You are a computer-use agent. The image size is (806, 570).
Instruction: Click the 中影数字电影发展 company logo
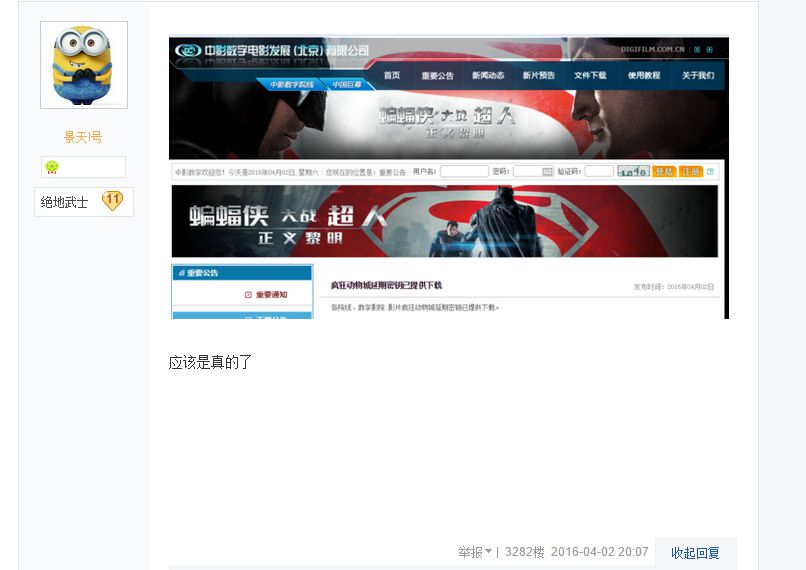[272, 50]
